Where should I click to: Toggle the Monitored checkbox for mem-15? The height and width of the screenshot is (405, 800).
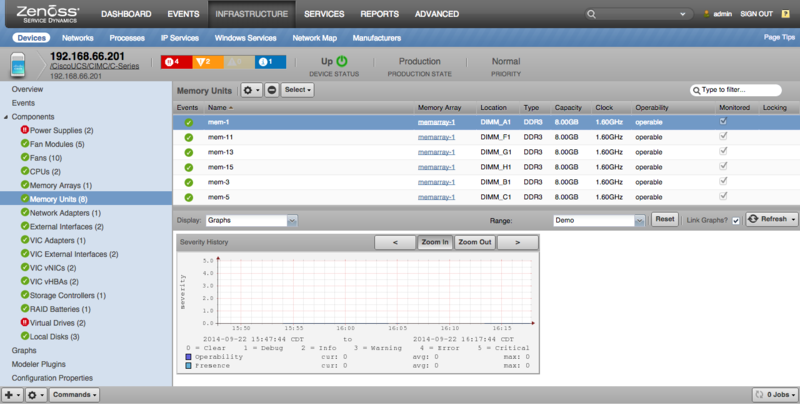click(x=723, y=166)
